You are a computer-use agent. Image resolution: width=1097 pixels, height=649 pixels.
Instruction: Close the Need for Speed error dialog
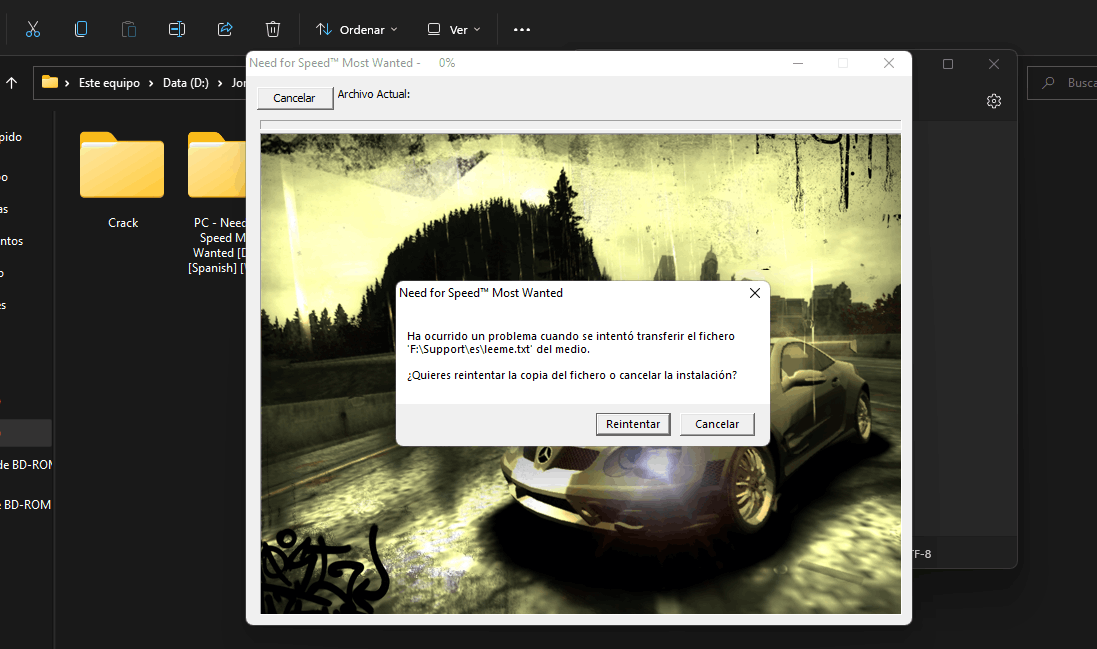pyautogui.click(x=755, y=293)
